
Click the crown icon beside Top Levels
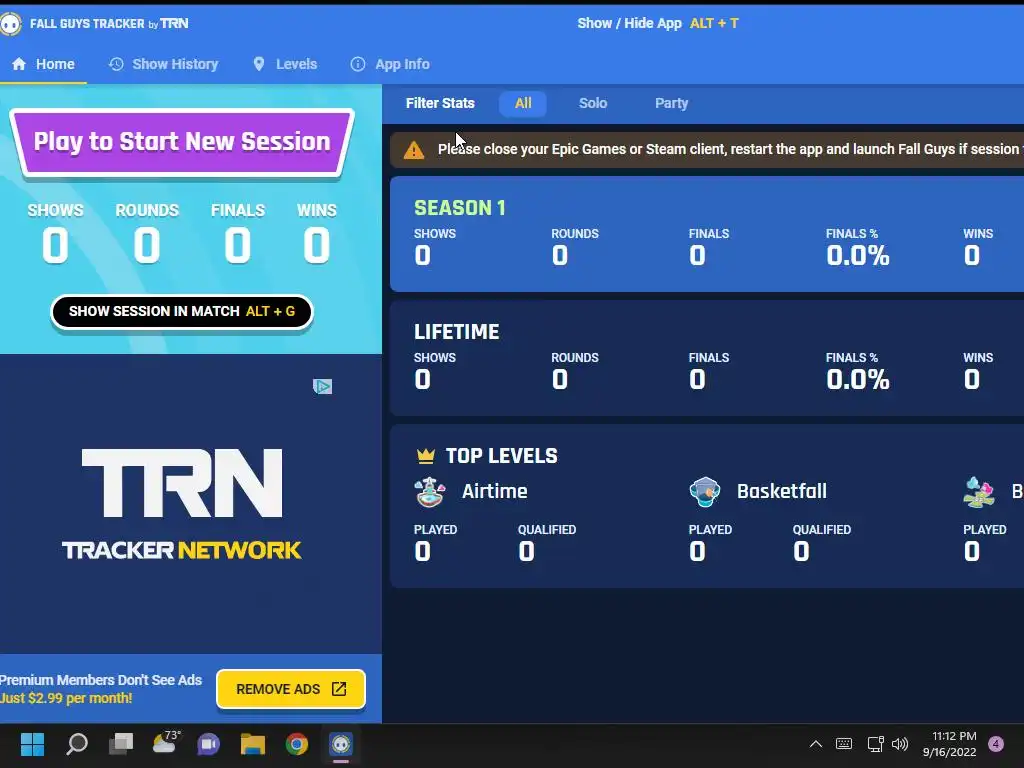[426, 456]
